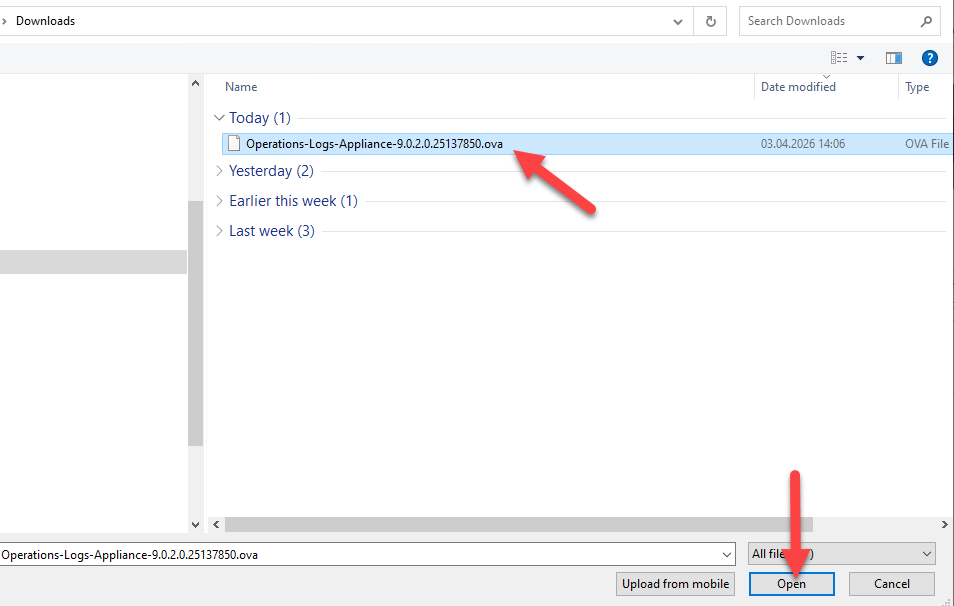This screenshot has height=606, width=954.
Task: Click the Upload from mobile button
Action: click(675, 584)
